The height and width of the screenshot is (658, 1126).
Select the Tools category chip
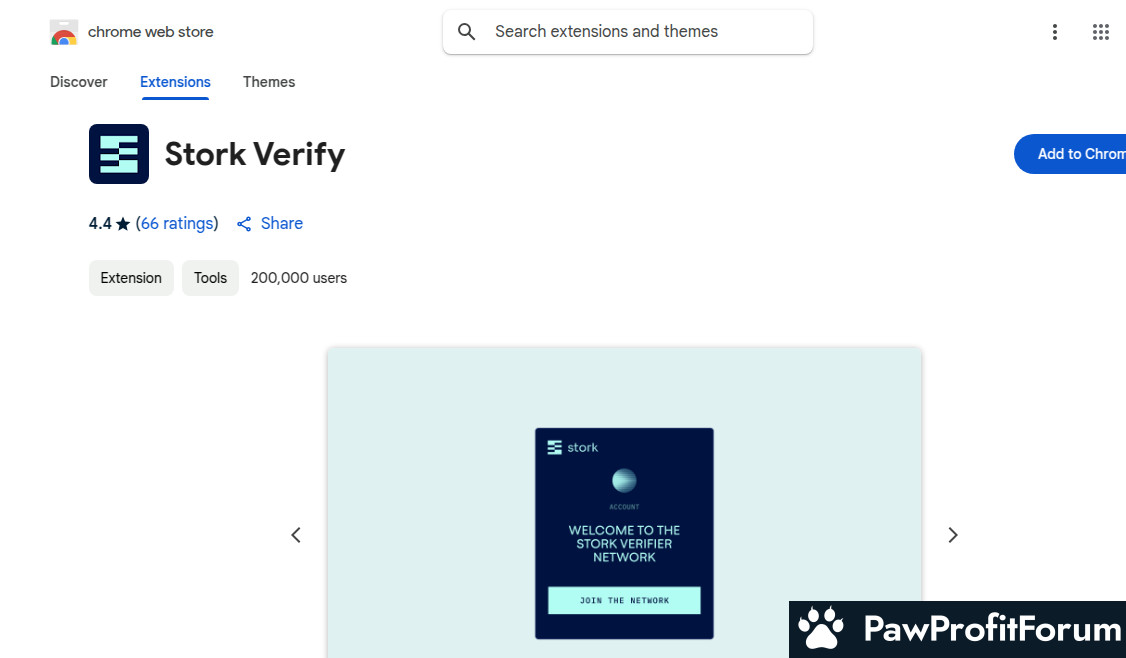pyautogui.click(x=210, y=278)
